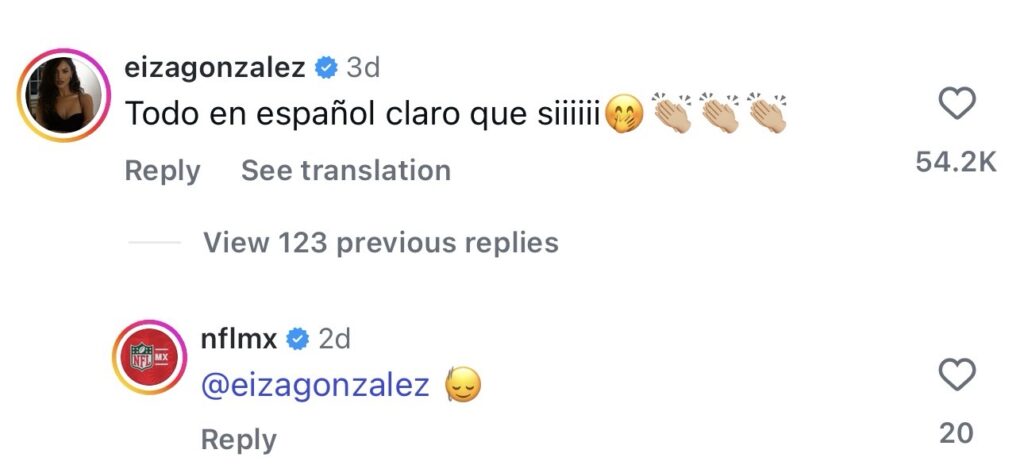Screen dimensions: 1024x465
Task: Click the 3d timestamp on the comment
Action: click(362, 68)
